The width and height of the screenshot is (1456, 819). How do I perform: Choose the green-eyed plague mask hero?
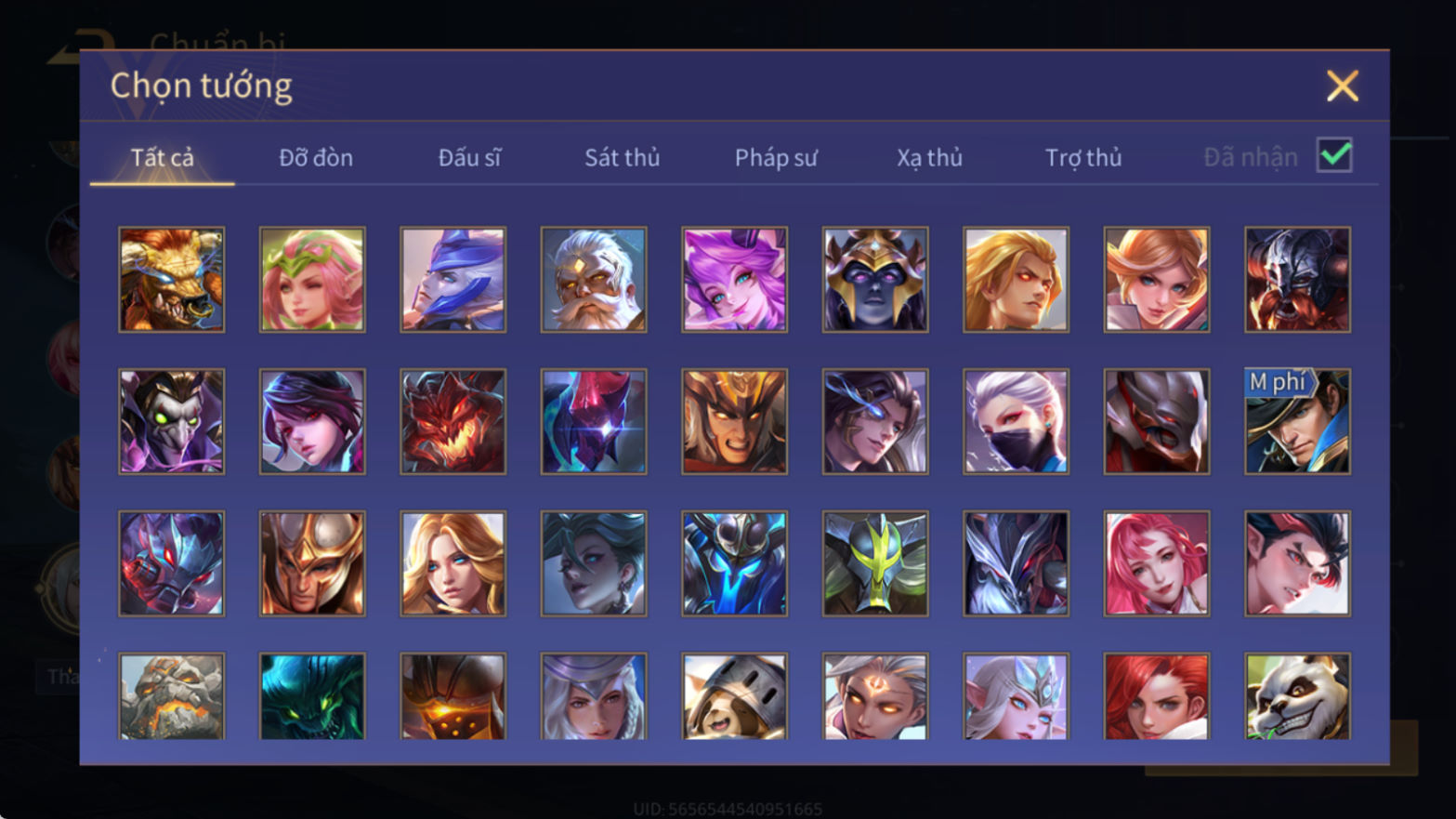(172, 422)
